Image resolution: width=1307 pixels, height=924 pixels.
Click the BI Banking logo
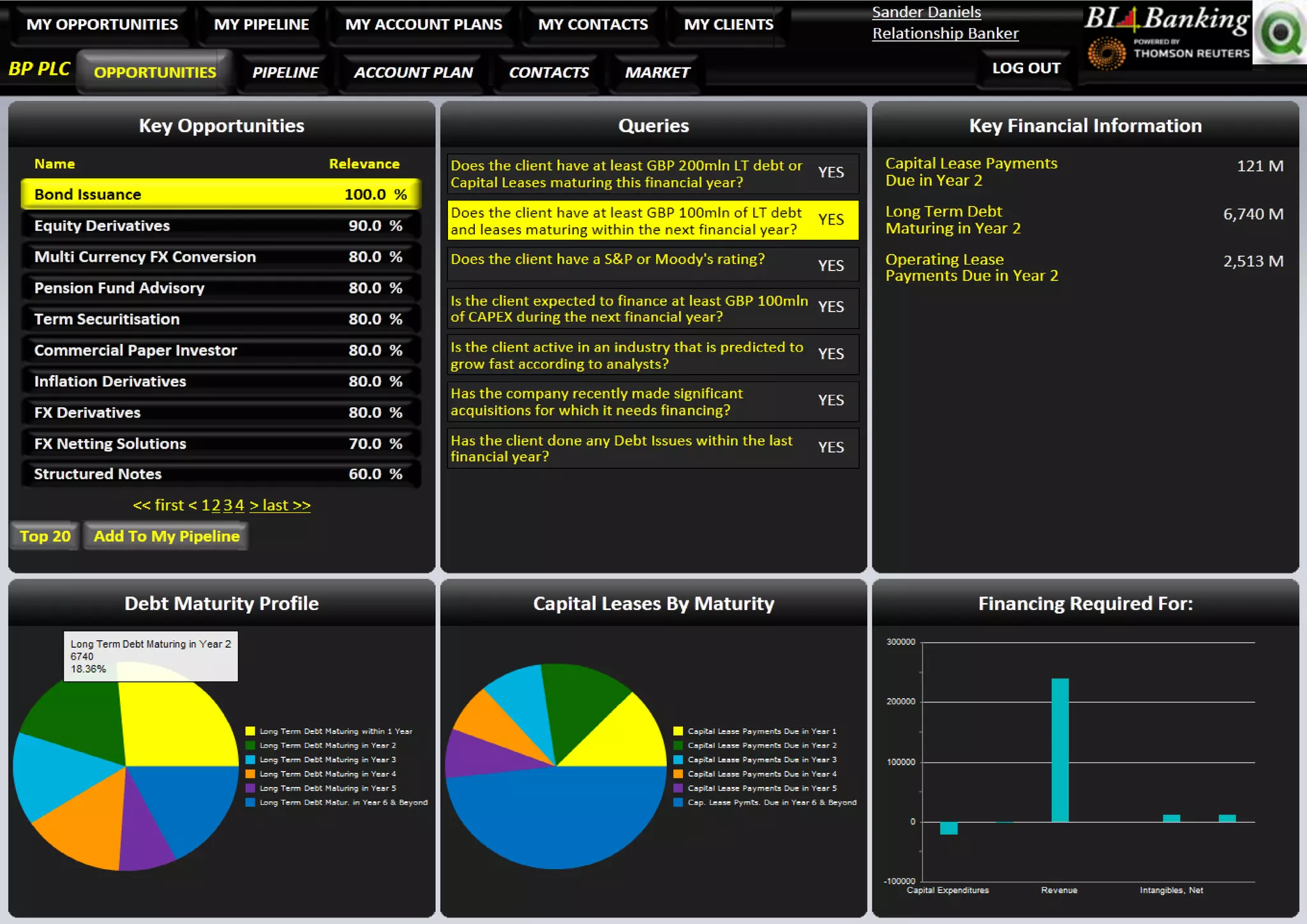point(1167,19)
